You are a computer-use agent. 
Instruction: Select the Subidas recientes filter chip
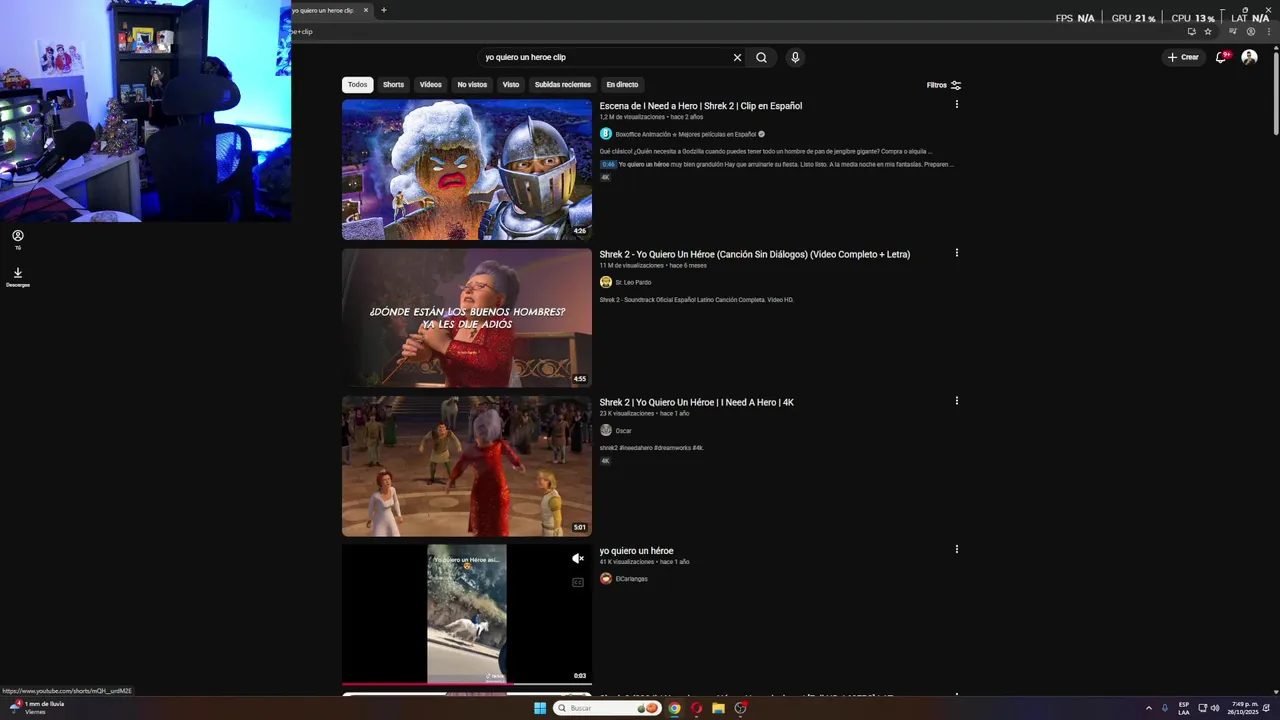[x=563, y=85]
